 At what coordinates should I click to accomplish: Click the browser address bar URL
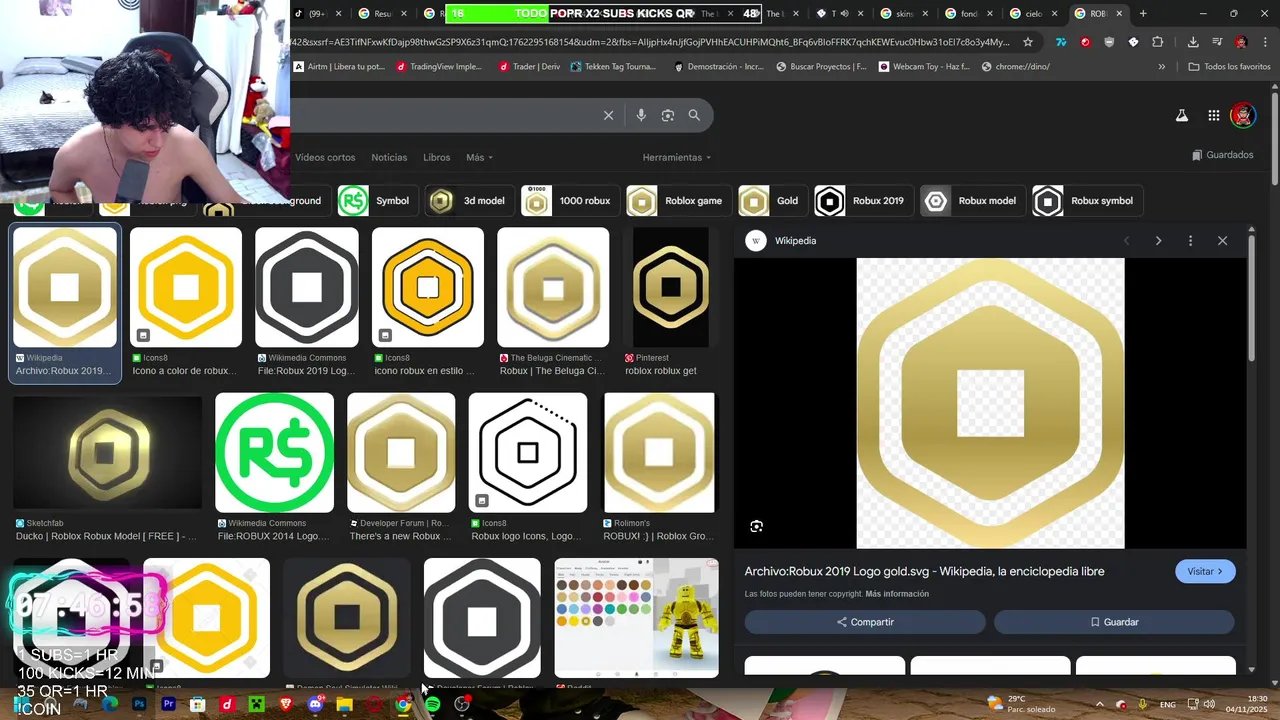tap(650, 42)
